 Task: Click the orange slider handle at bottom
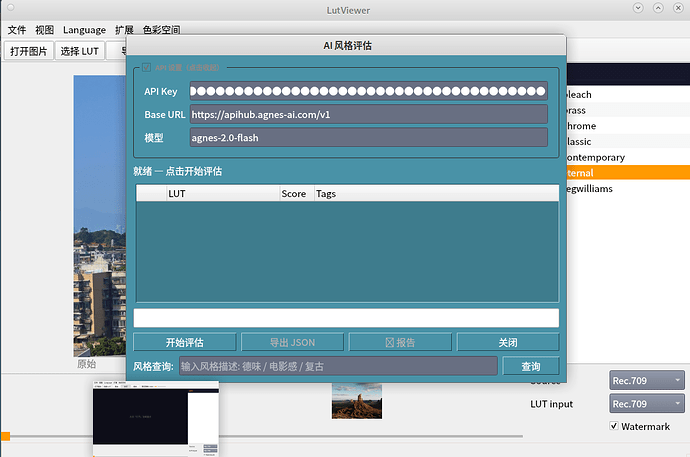pyautogui.click(x=5, y=436)
